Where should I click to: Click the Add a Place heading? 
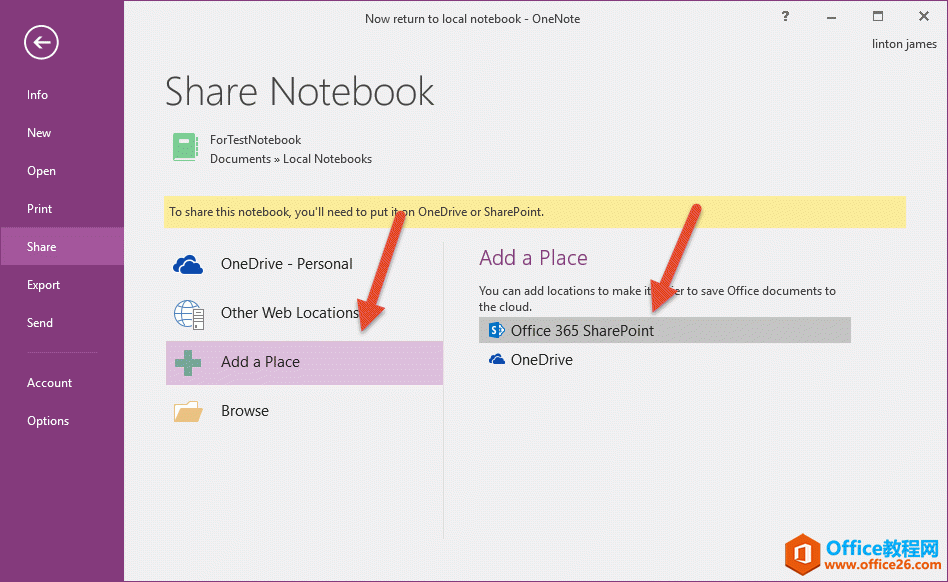[533, 258]
